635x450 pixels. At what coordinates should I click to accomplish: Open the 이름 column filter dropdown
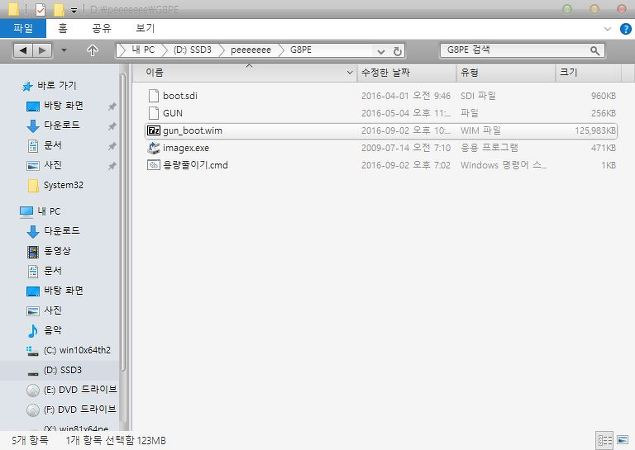click(x=349, y=73)
